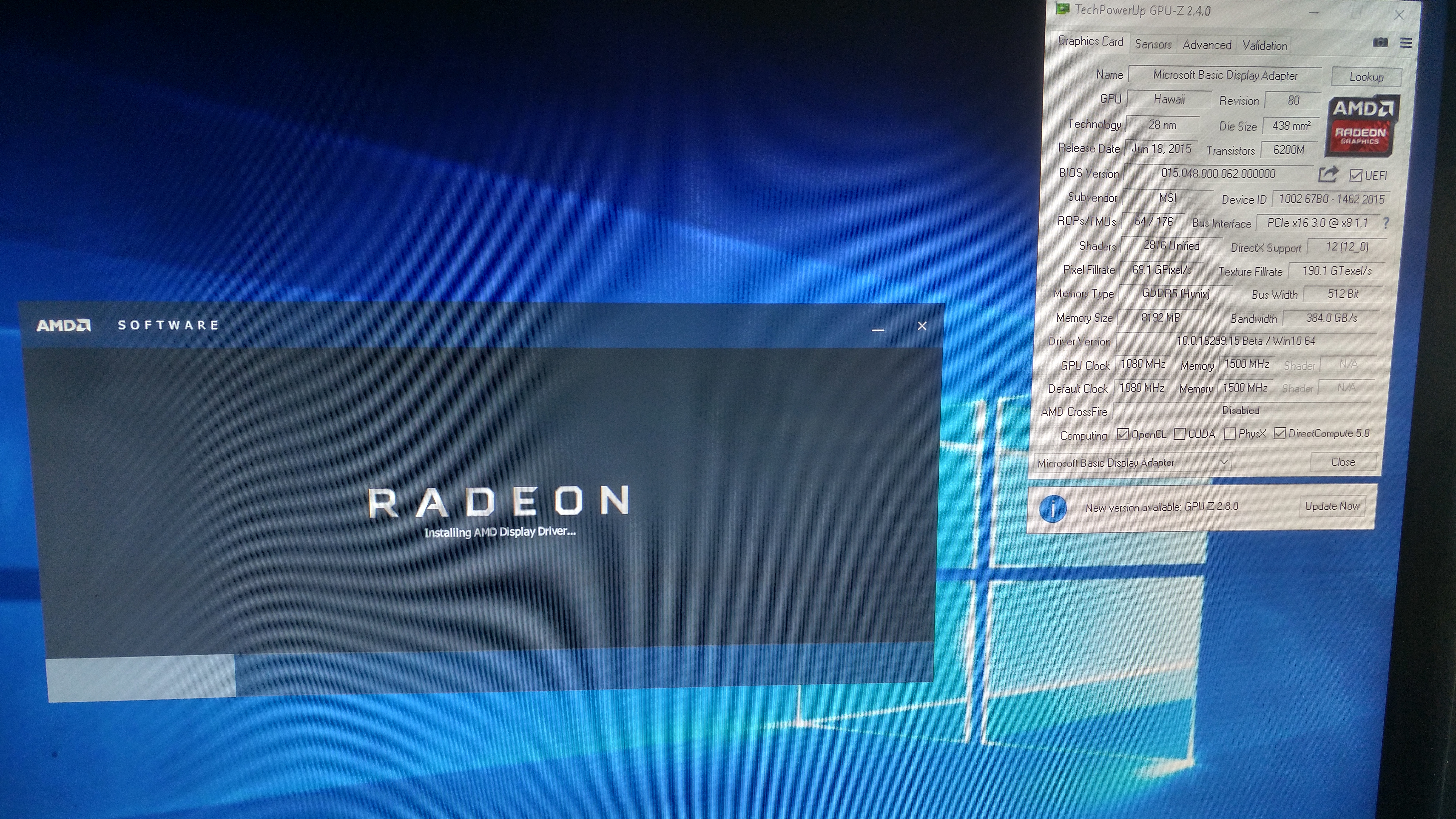Click the BIOS share/export arrow icon
Screen dimensions: 1456x819
(x=1328, y=174)
